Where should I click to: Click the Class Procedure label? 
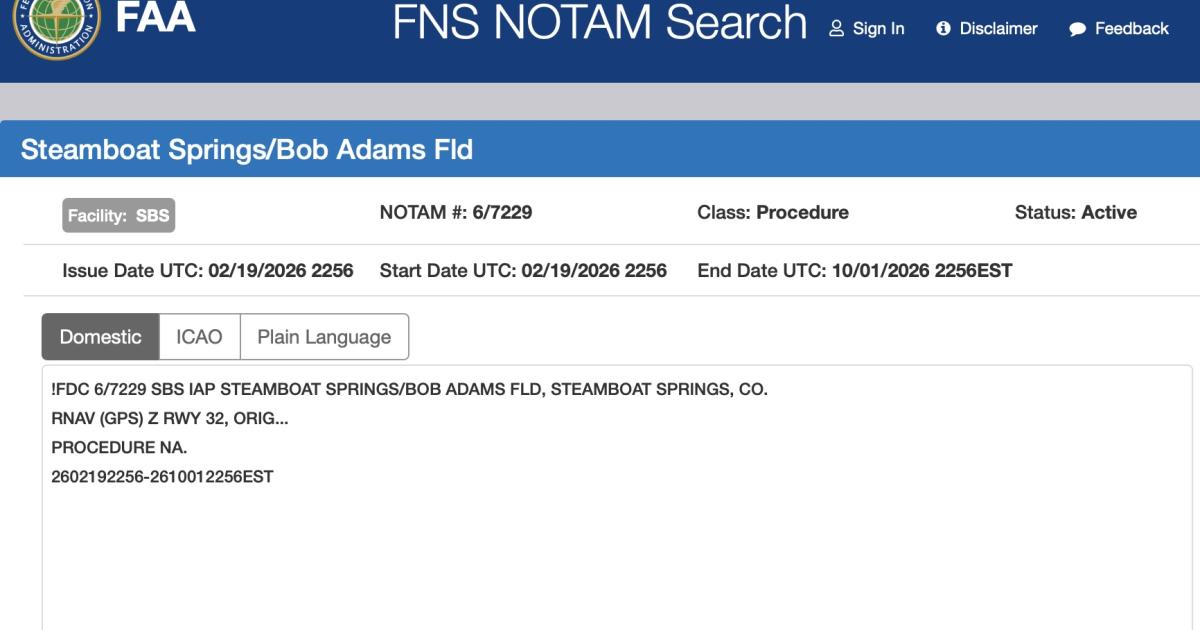[x=773, y=212]
